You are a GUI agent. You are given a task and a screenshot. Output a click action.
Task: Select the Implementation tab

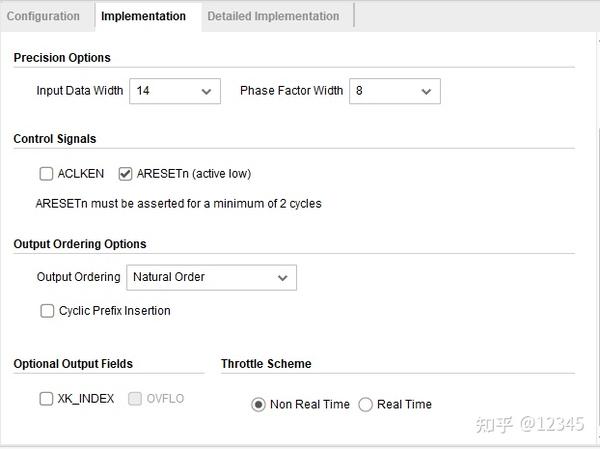(x=143, y=16)
